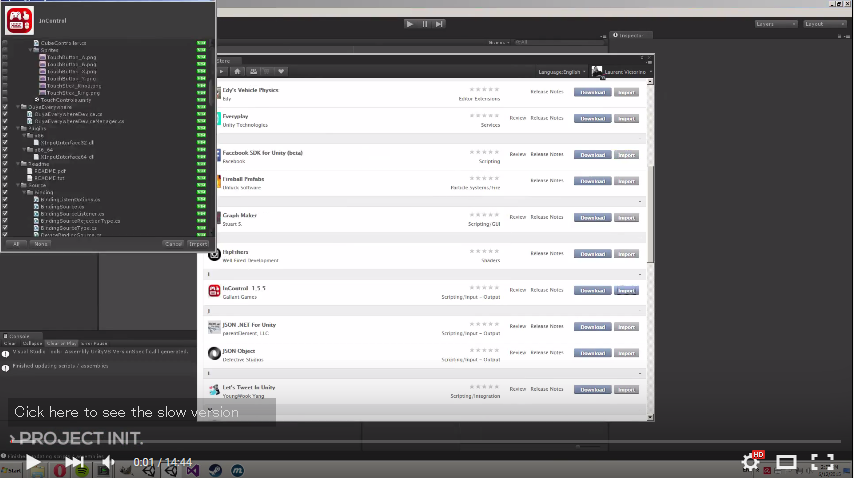
Task: Toggle checkbox for CubeController.cs row
Action: (5, 43)
